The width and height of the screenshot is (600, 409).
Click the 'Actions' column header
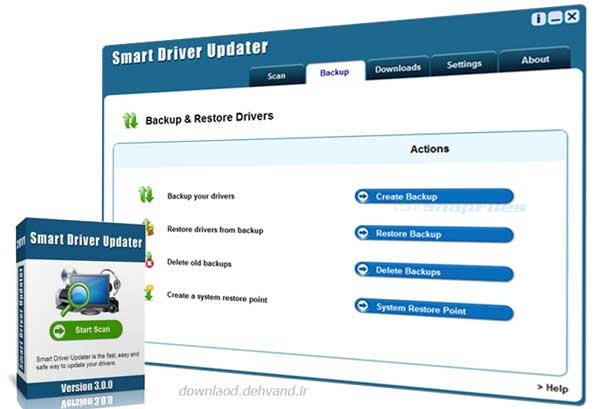click(x=429, y=149)
